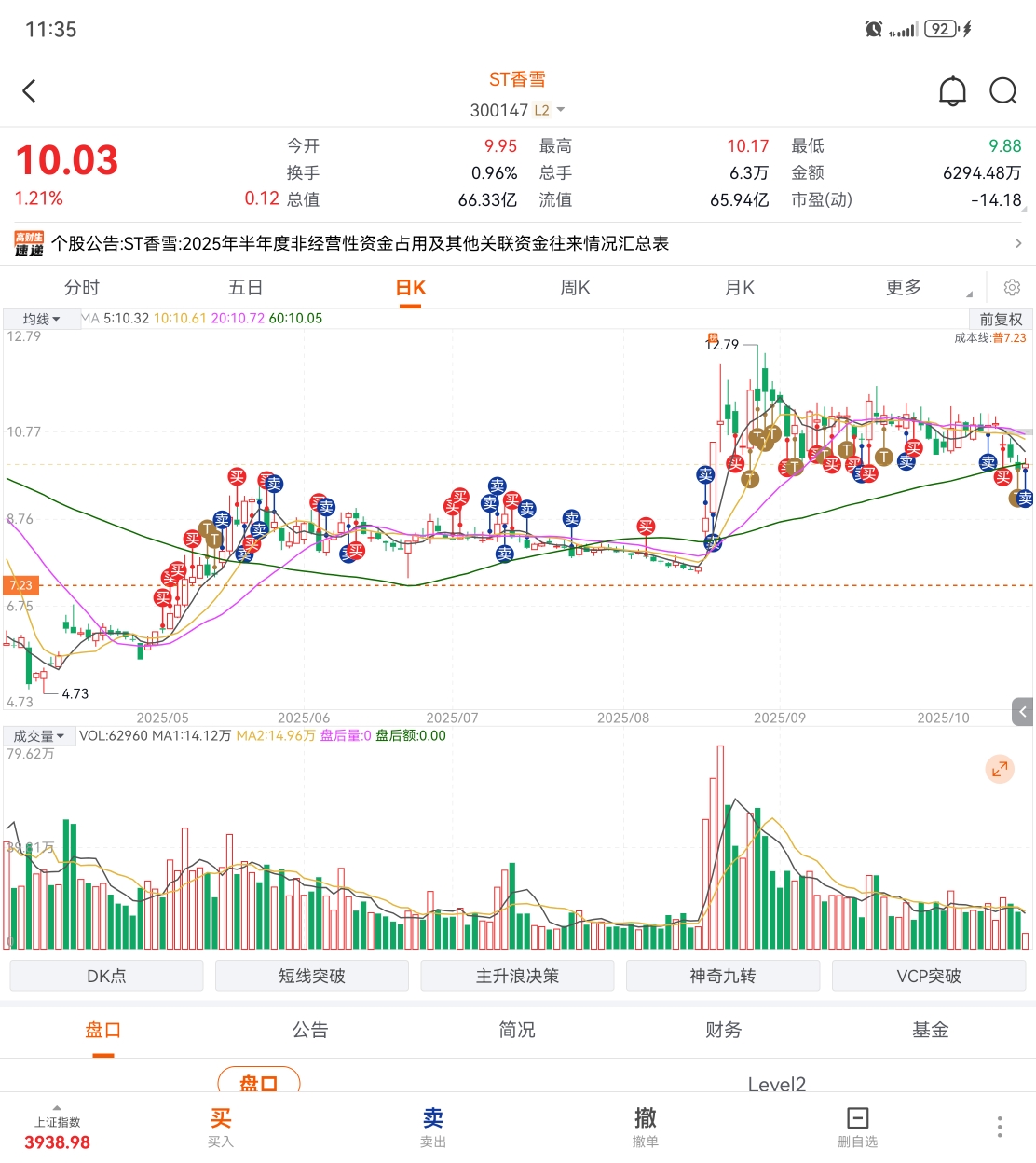Open the 财务 section tab
The height and width of the screenshot is (1163, 1036).
pos(724,1030)
